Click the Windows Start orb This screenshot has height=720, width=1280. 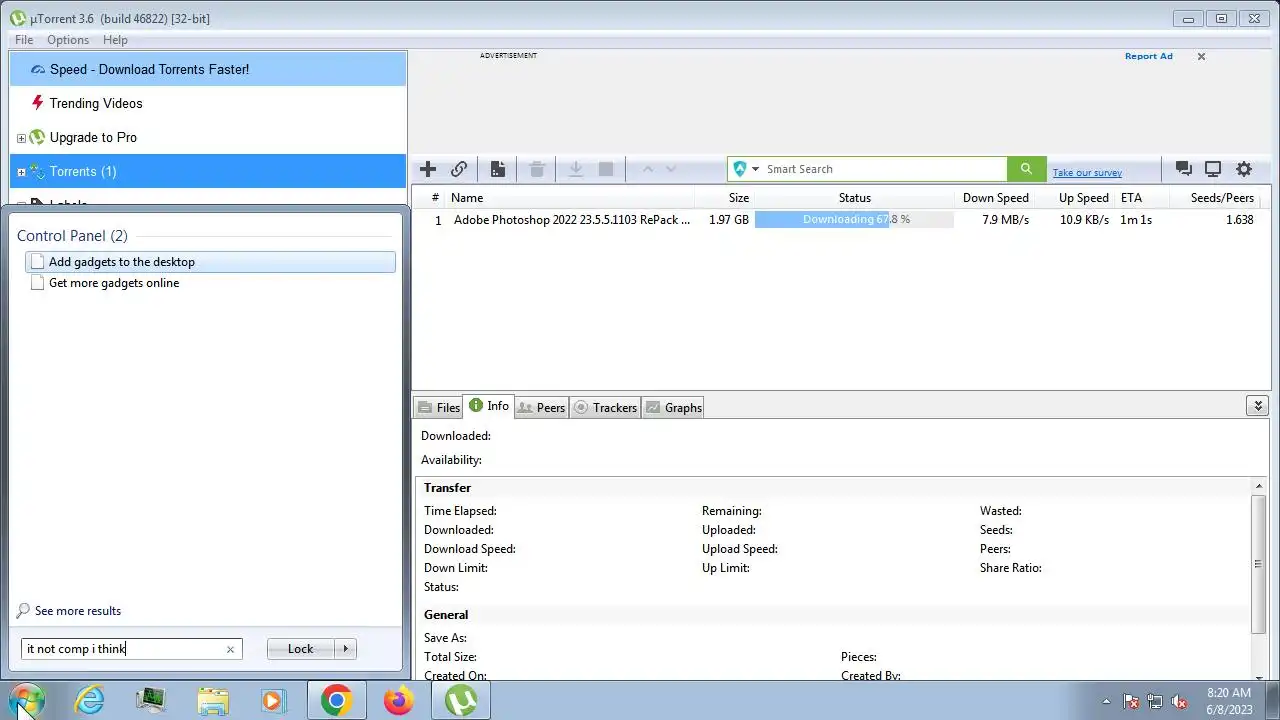(x=27, y=700)
